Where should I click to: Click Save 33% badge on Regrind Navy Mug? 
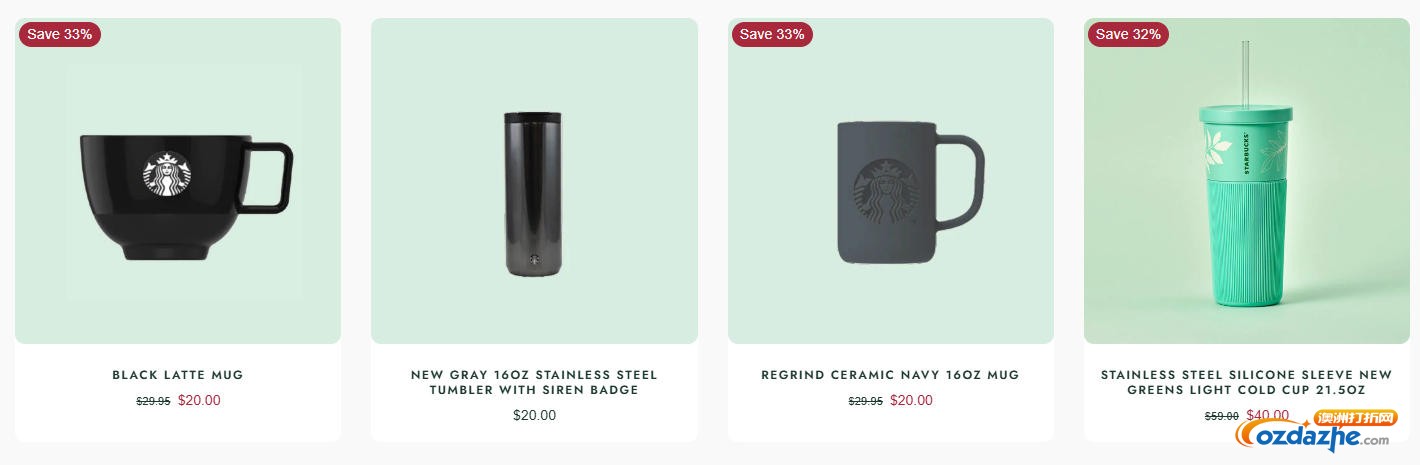pyautogui.click(x=772, y=34)
